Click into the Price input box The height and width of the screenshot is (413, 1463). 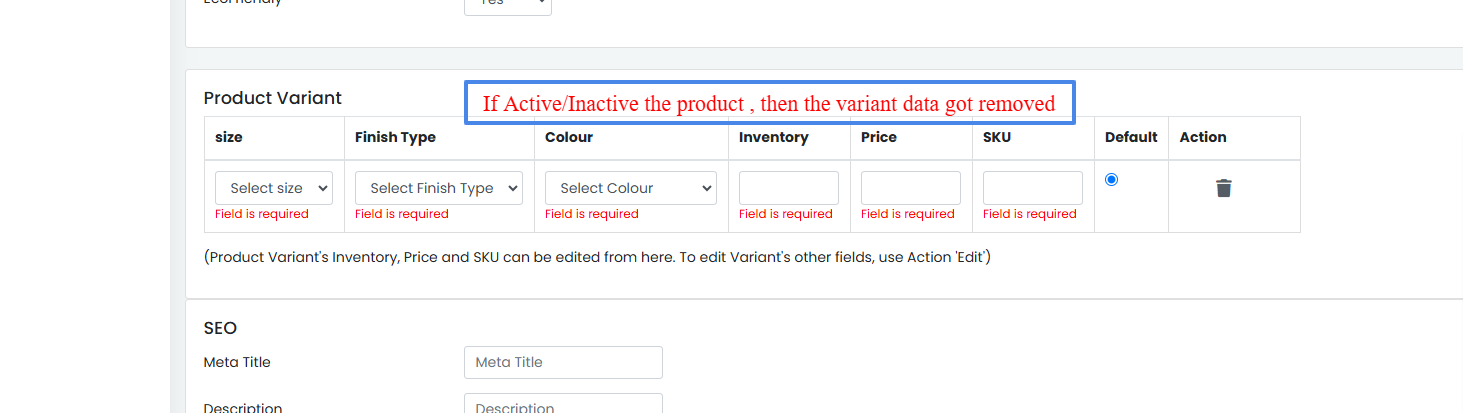911,188
